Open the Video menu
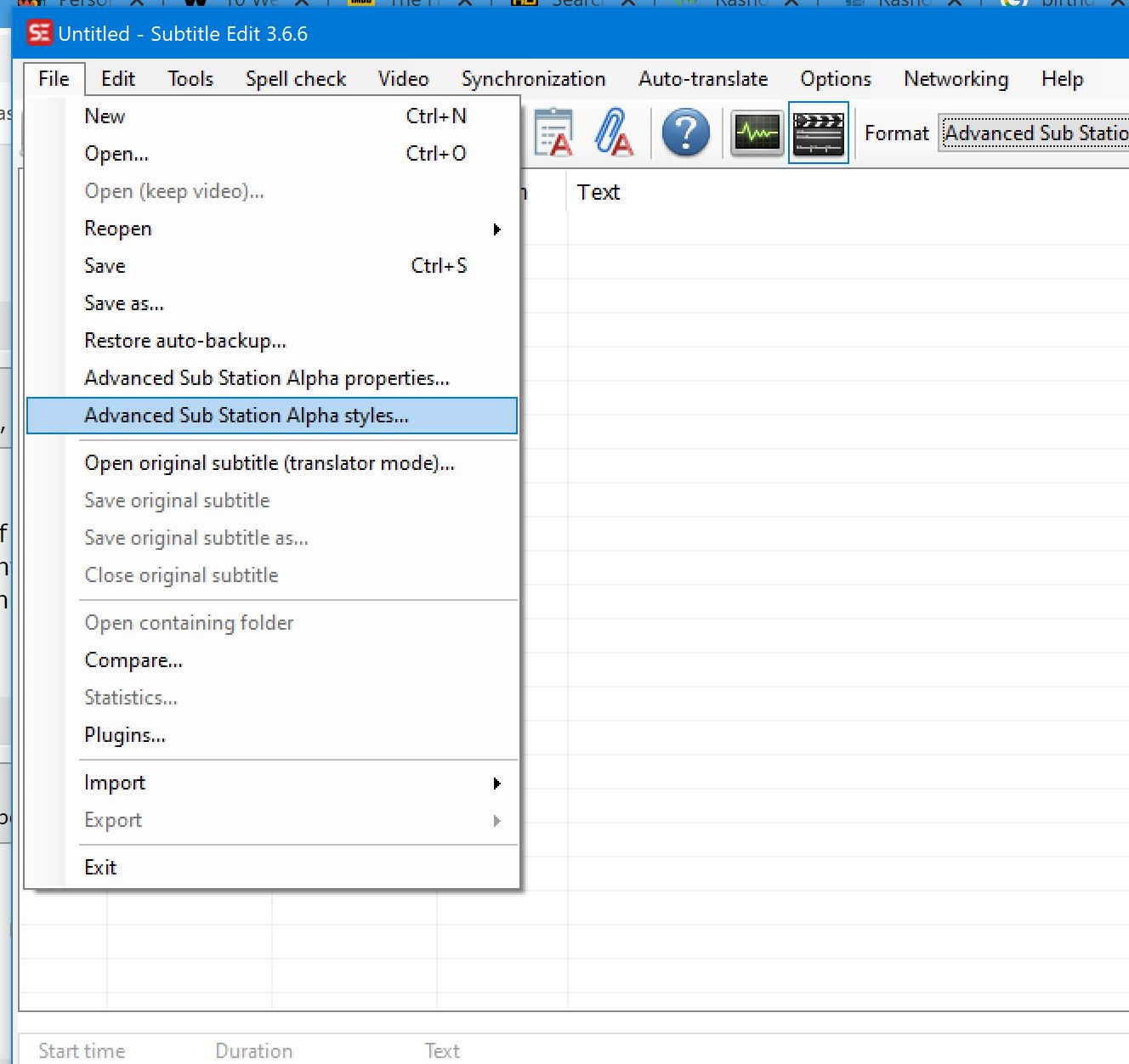 [x=403, y=79]
